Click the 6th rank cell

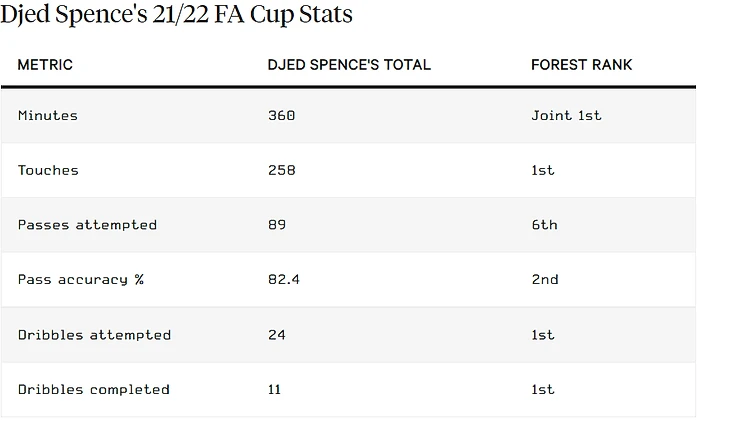[x=544, y=225]
